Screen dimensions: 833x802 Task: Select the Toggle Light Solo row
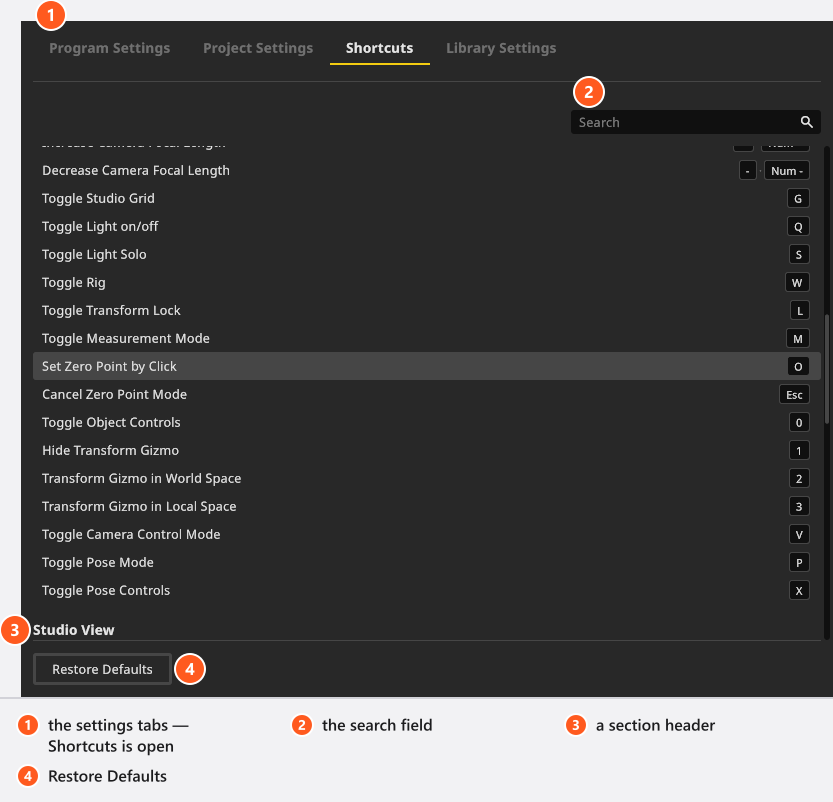tap(427, 254)
